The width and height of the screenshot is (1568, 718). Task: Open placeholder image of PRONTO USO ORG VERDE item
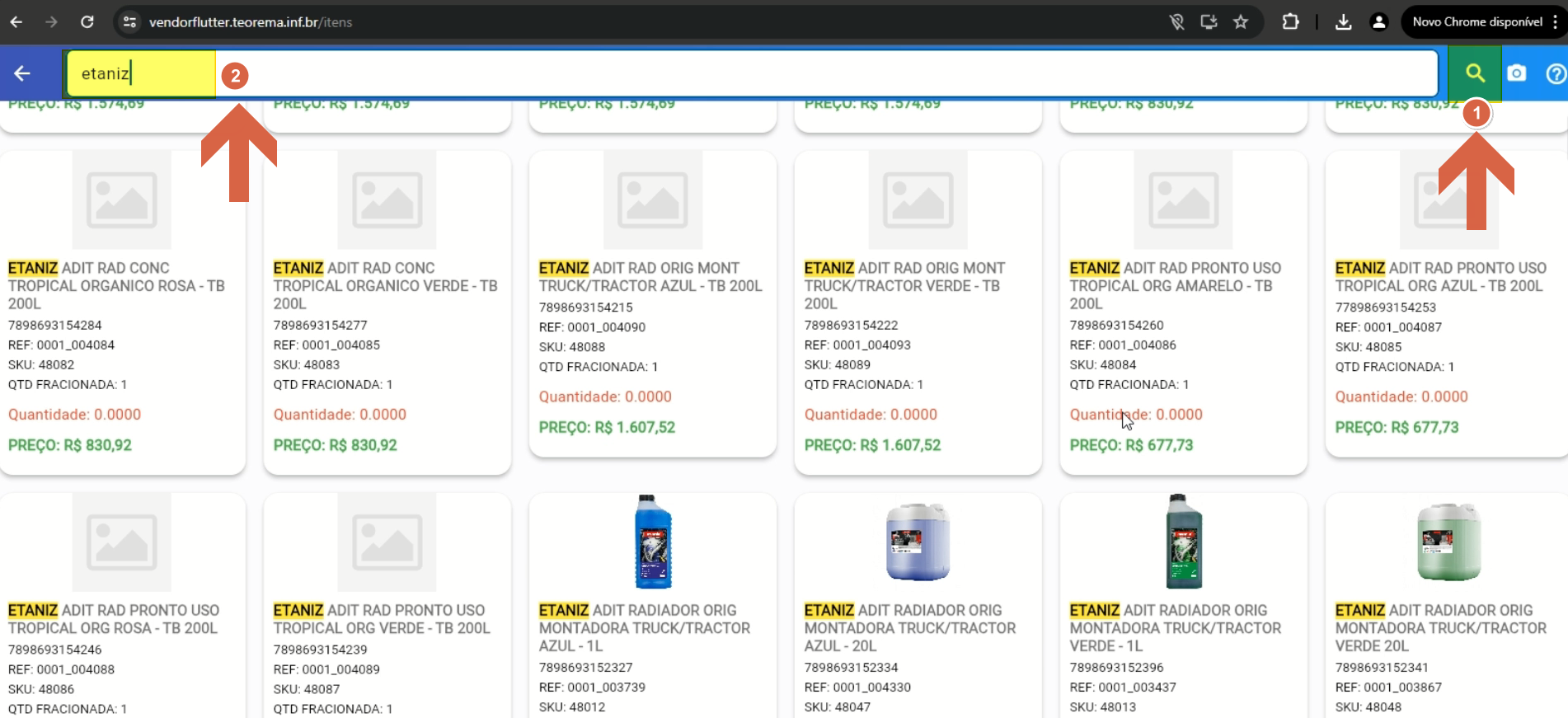387,542
